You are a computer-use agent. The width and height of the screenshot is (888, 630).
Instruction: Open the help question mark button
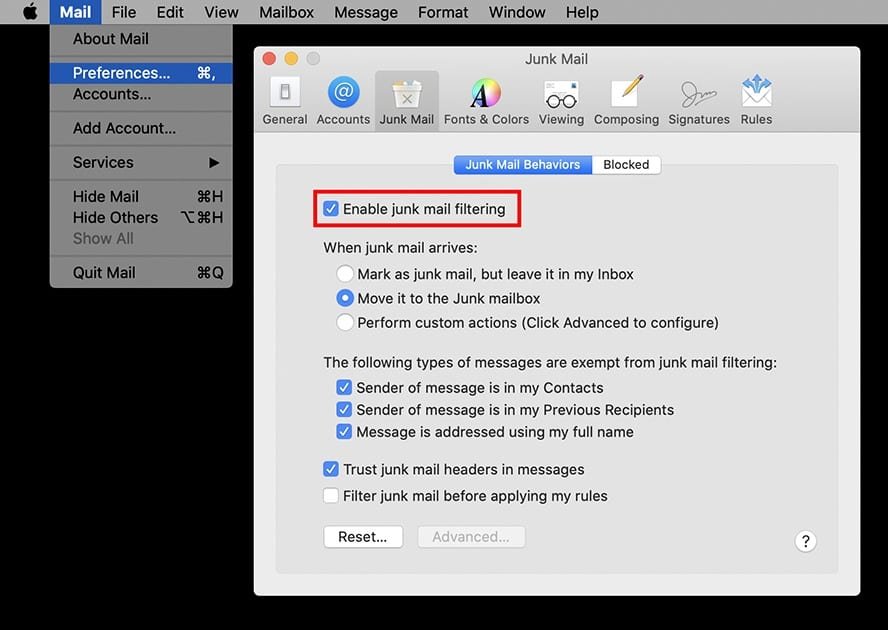pyautogui.click(x=805, y=541)
